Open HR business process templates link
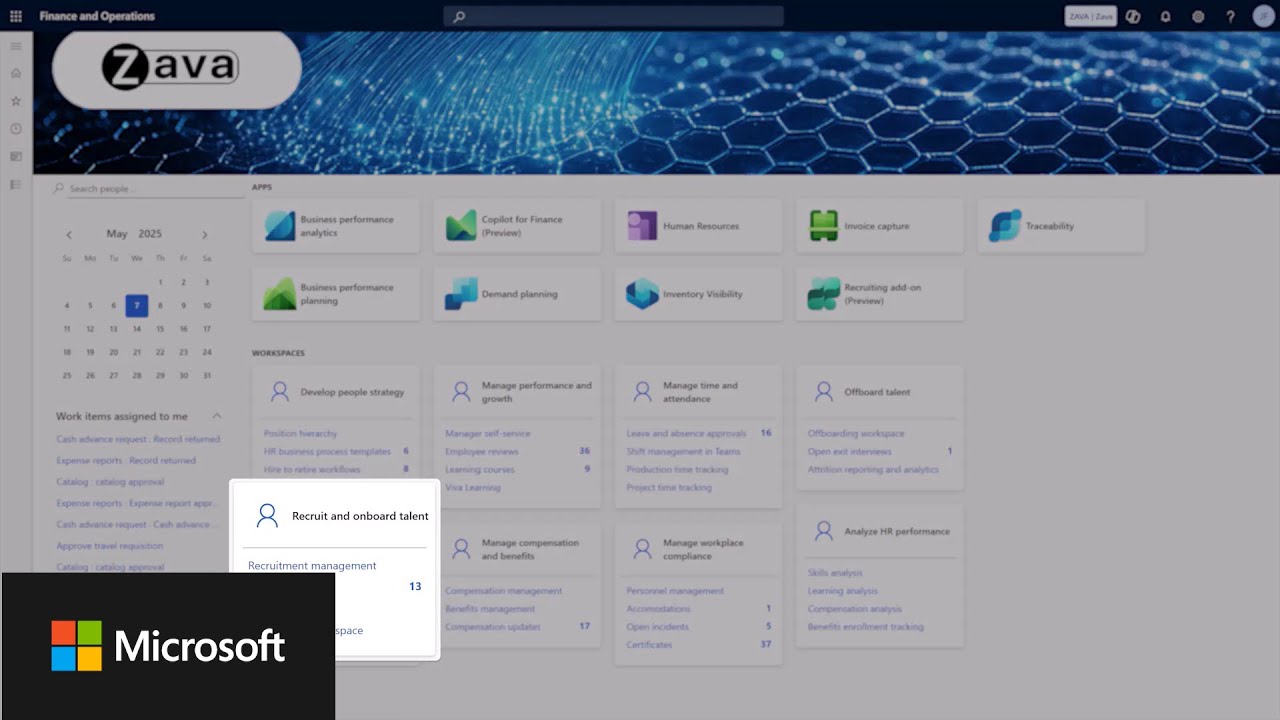The image size is (1280, 720). [327, 452]
